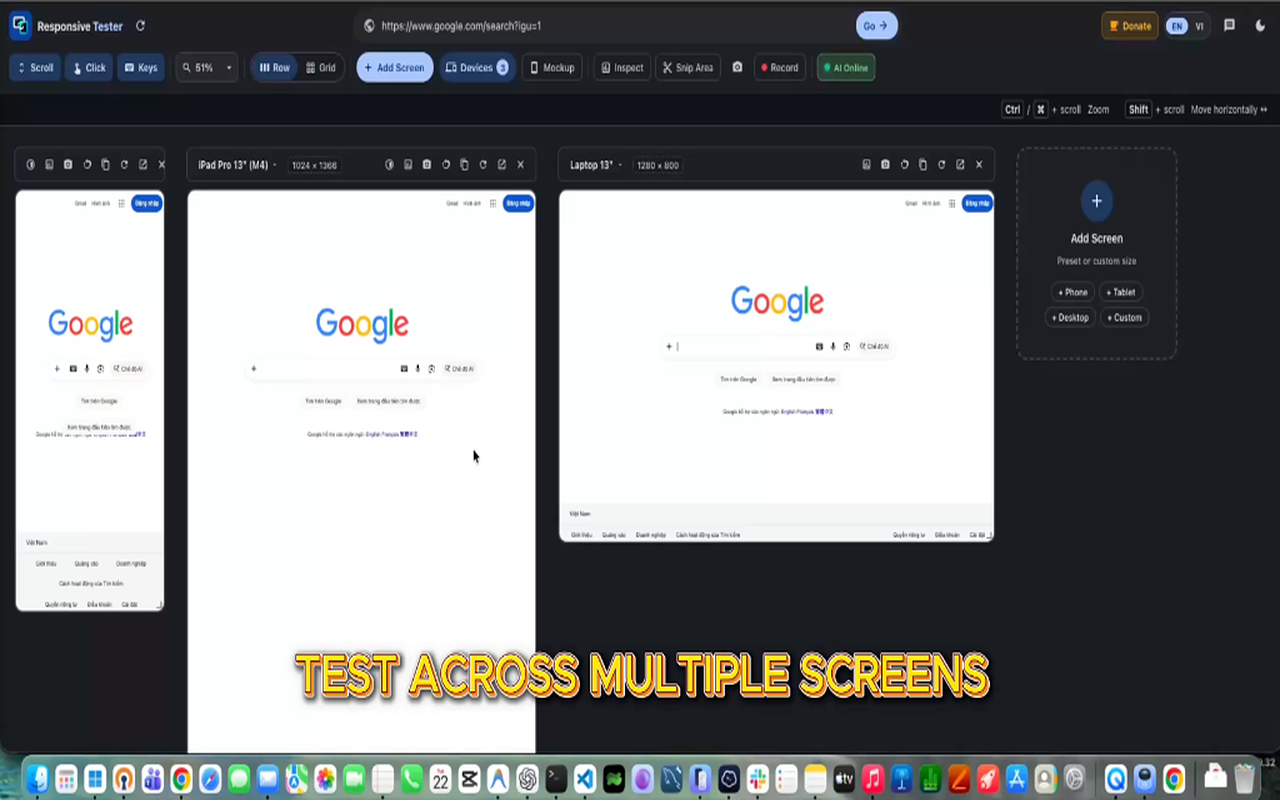Viewport: 1280px width, 800px height.
Task: Add a Desktop preset screen
Action: point(1070,318)
